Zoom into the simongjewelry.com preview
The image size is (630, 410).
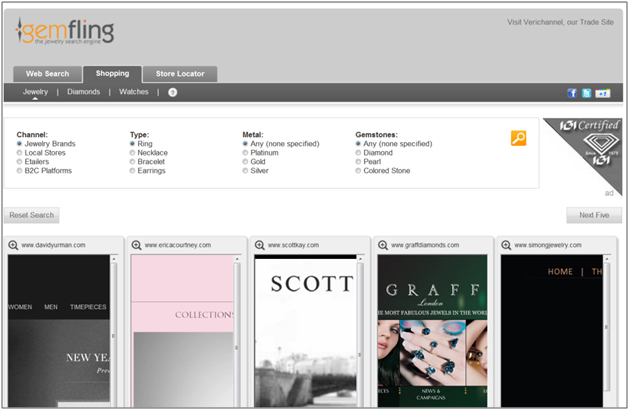pyautogui.click(x=506, y=245)
